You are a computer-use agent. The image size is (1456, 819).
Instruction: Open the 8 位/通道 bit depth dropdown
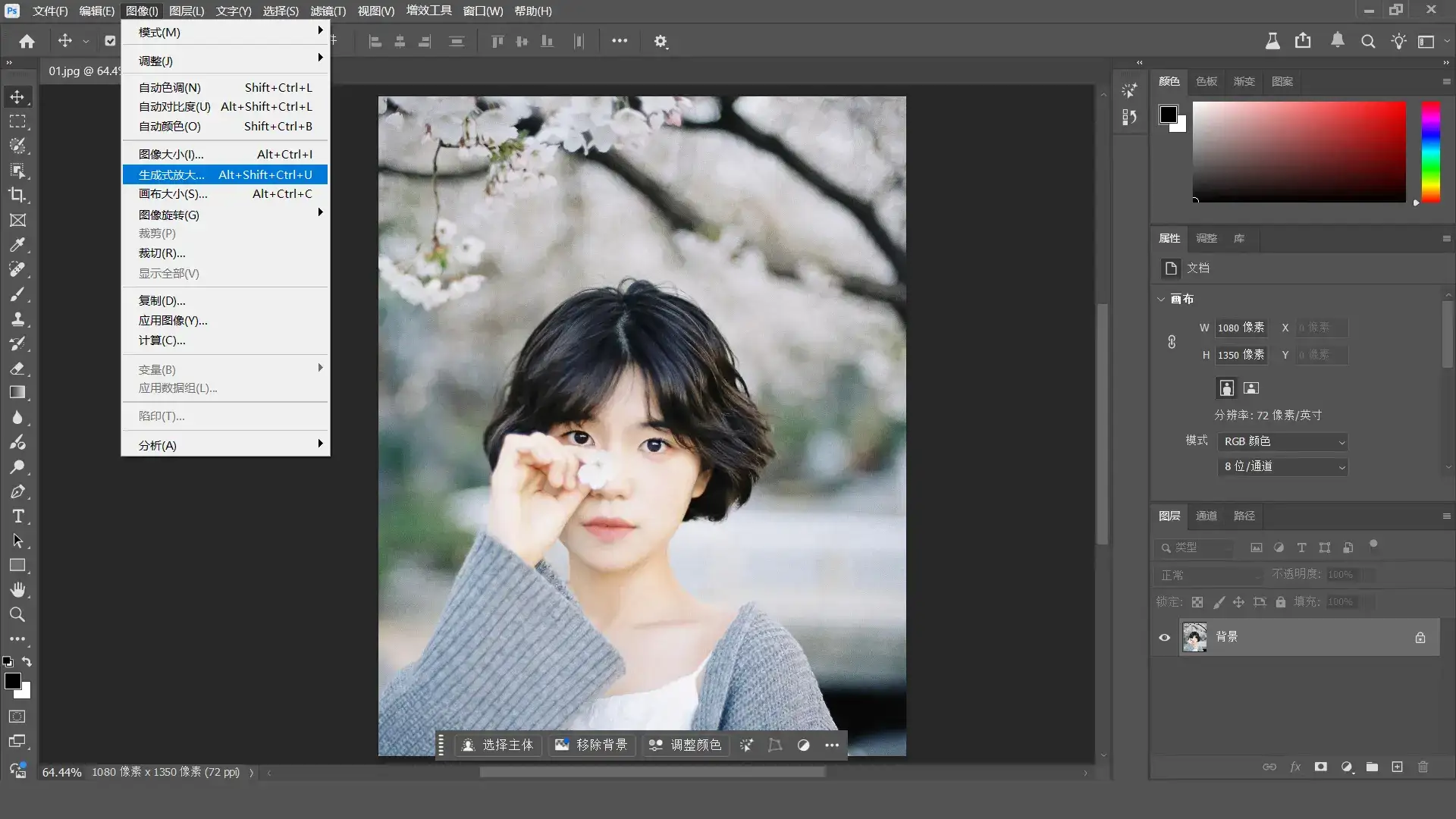point(1283,466)
